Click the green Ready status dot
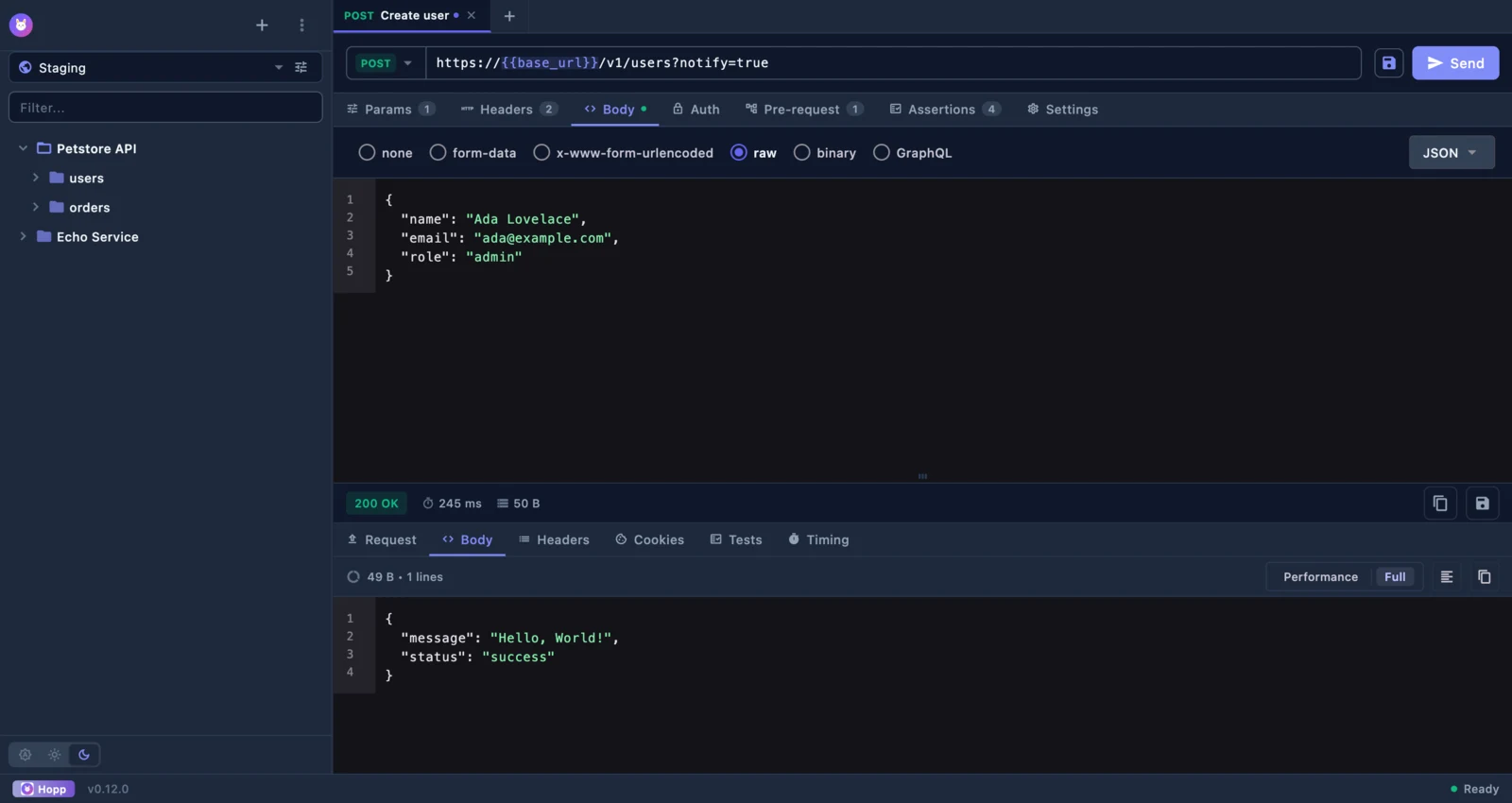 click(1453, 789)
